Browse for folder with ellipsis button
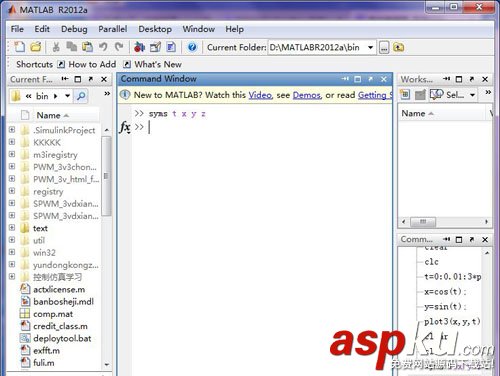500x376 pixels. coord(384,47)
